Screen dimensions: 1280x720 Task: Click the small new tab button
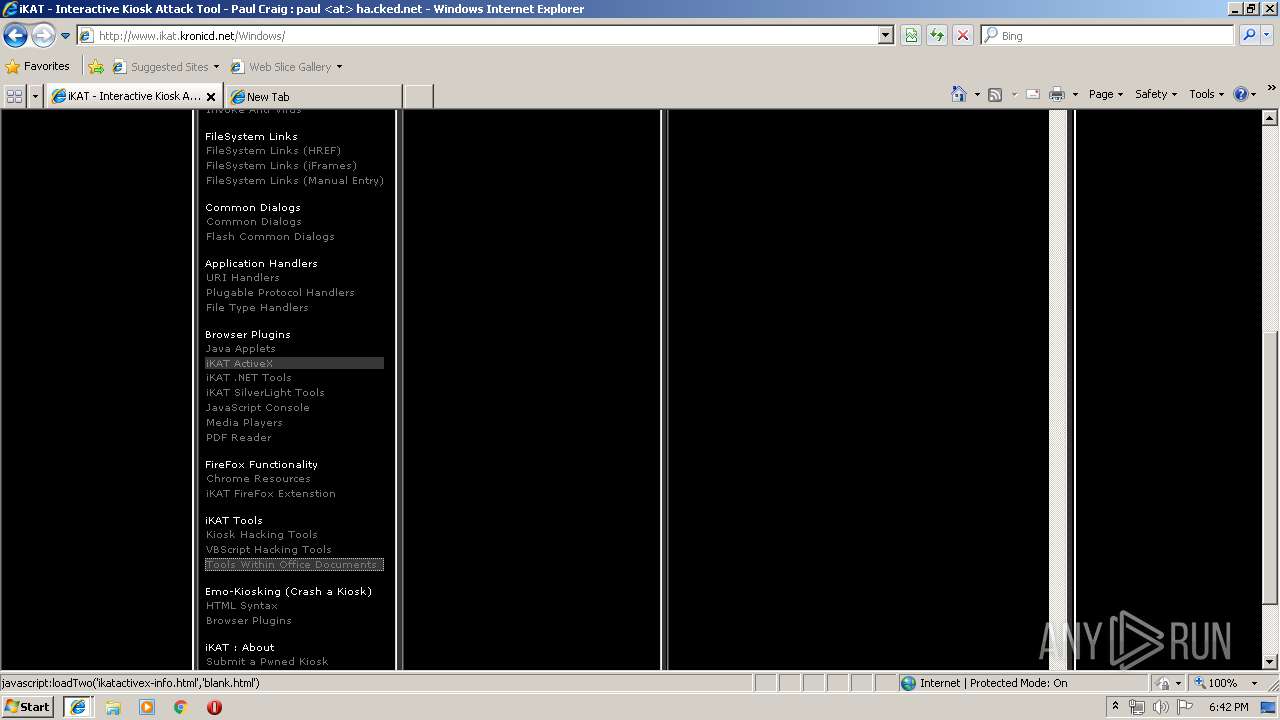point(418,97)
